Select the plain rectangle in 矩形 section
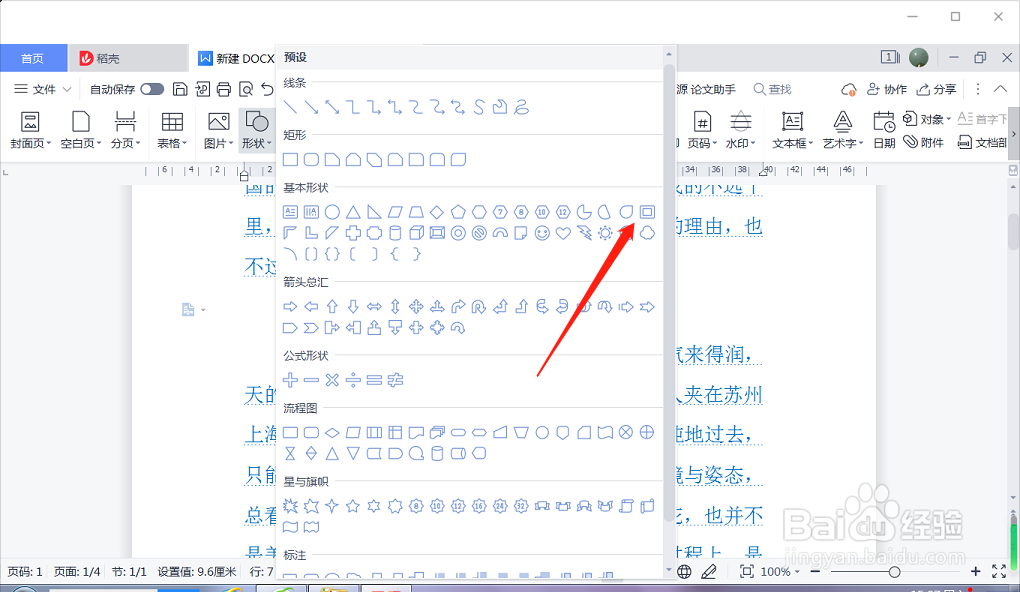 (291, 159)
